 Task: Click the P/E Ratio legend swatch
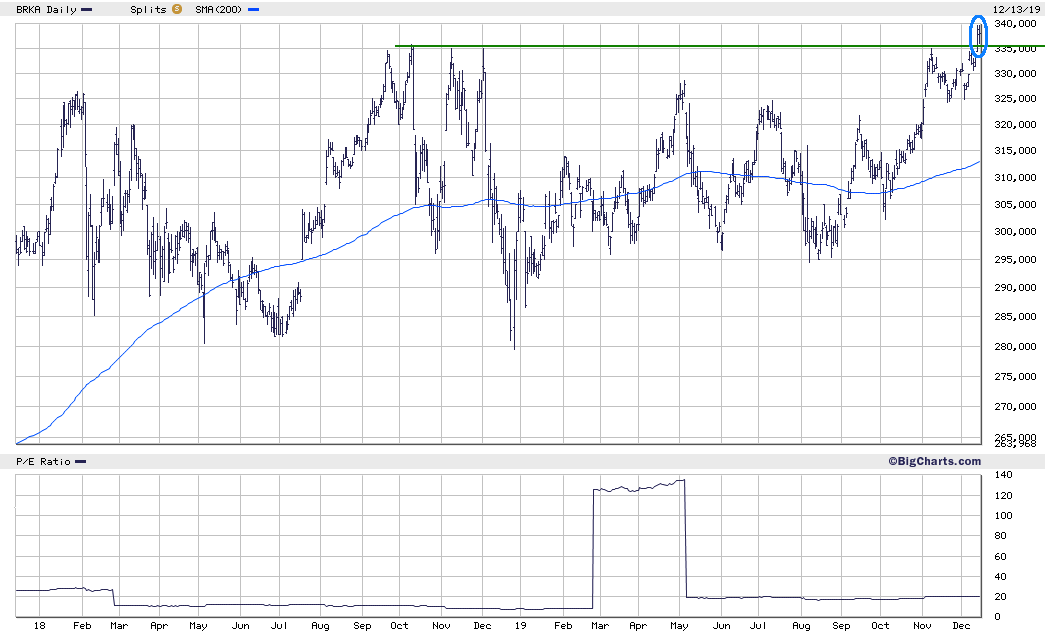[81, 462]
